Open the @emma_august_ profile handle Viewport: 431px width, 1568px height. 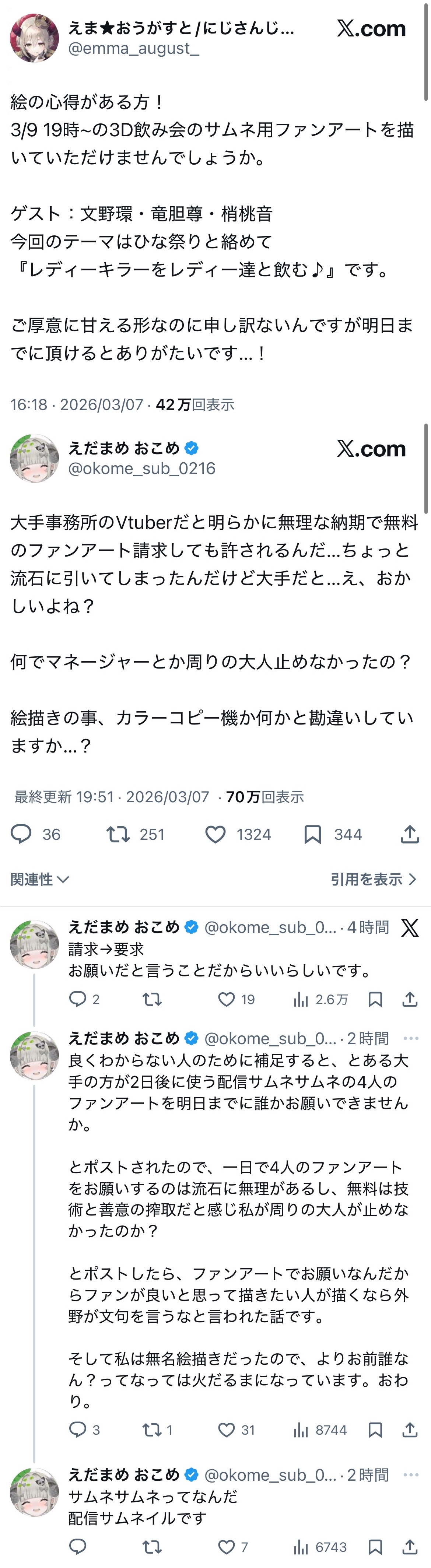[133, 49]
